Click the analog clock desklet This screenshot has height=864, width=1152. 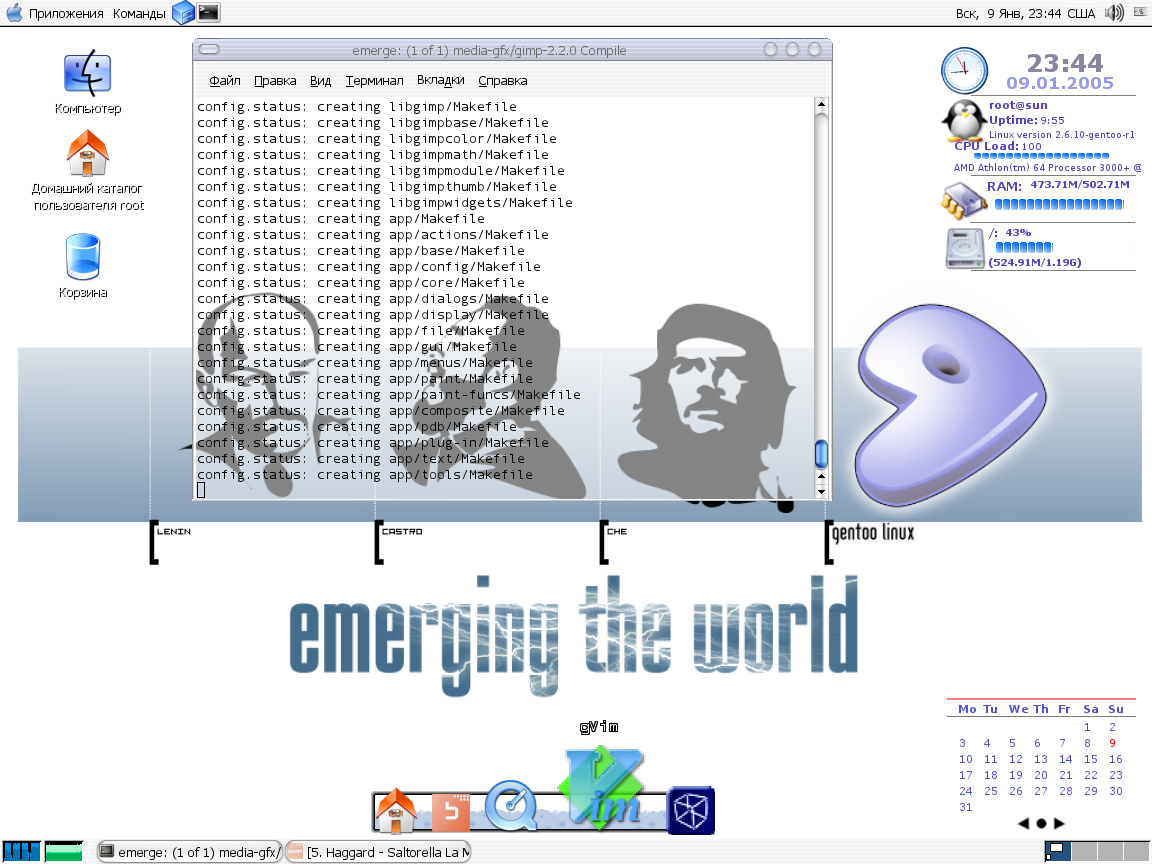tap(964, 71)
